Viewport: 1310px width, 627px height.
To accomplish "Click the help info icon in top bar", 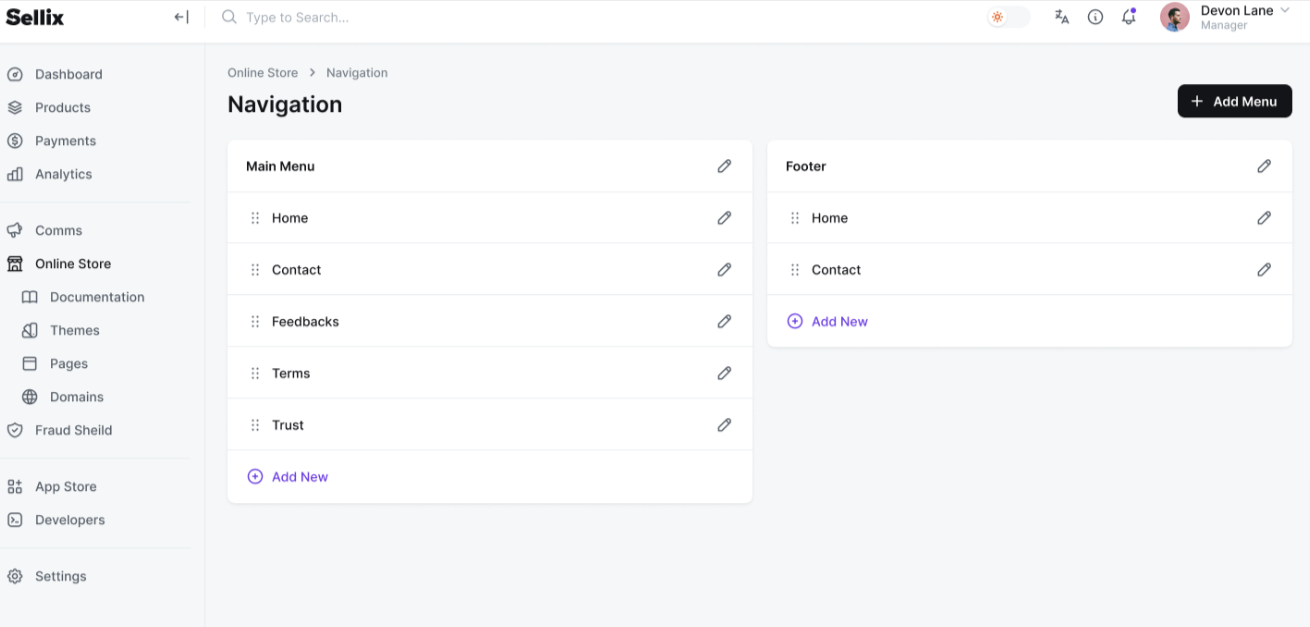I will 1095,17.
